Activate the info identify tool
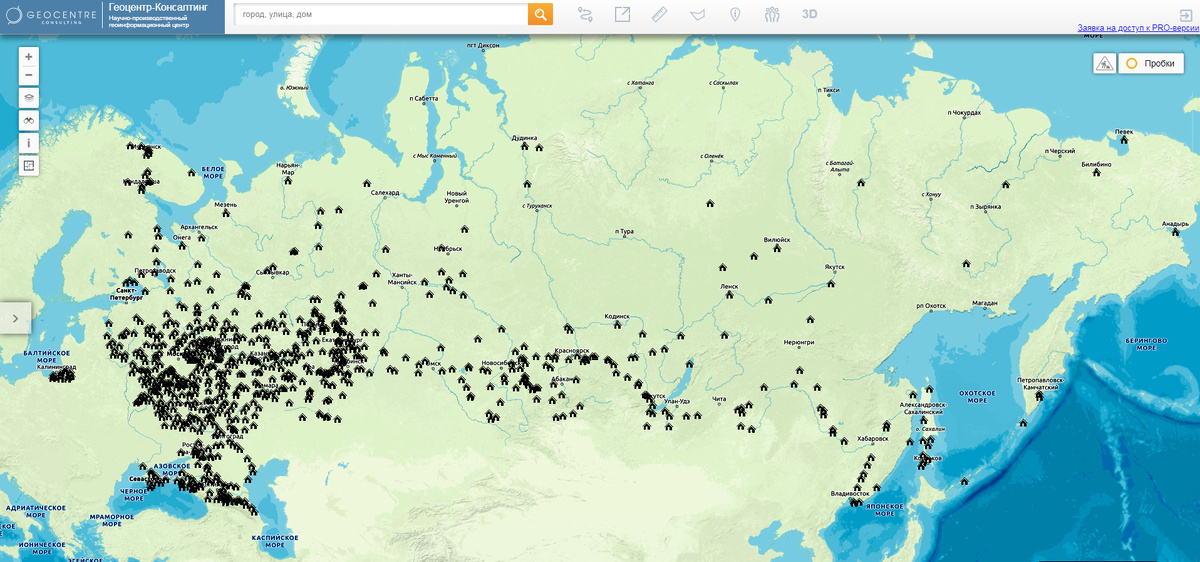 pyautogui.click(x=29, y=143)
